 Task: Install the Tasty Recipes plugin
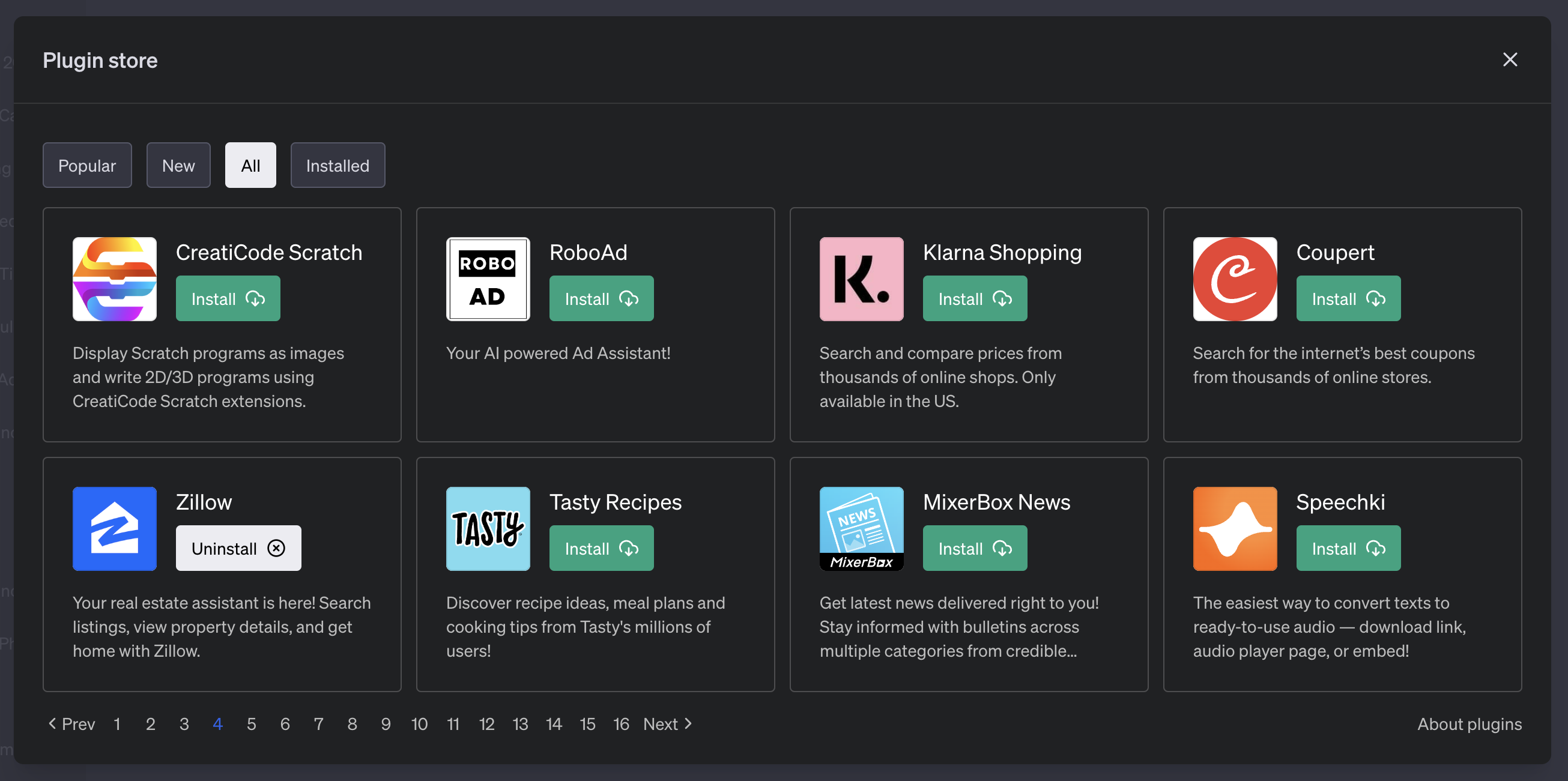tap(601, 548)
